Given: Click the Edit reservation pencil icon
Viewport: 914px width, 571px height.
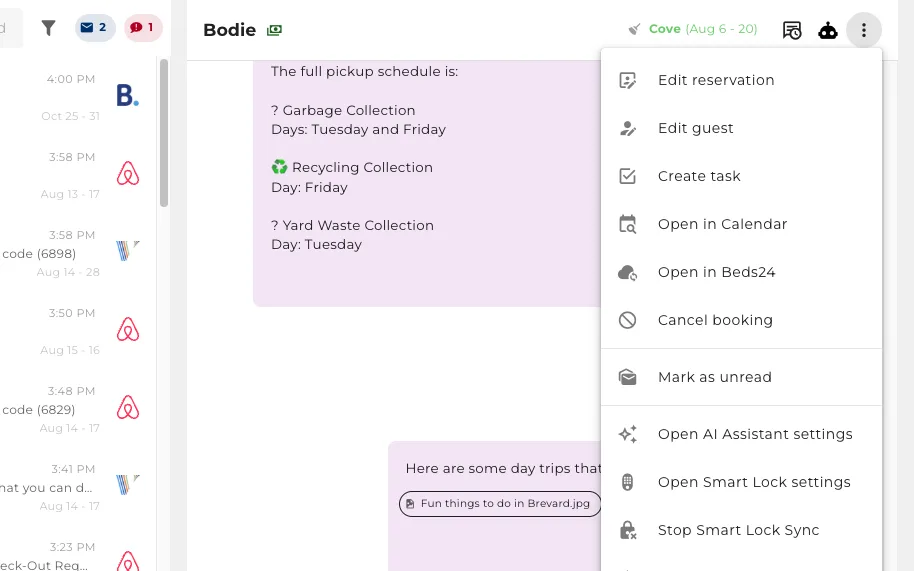Looking at the screenshot, I should [x=627, y=80].
